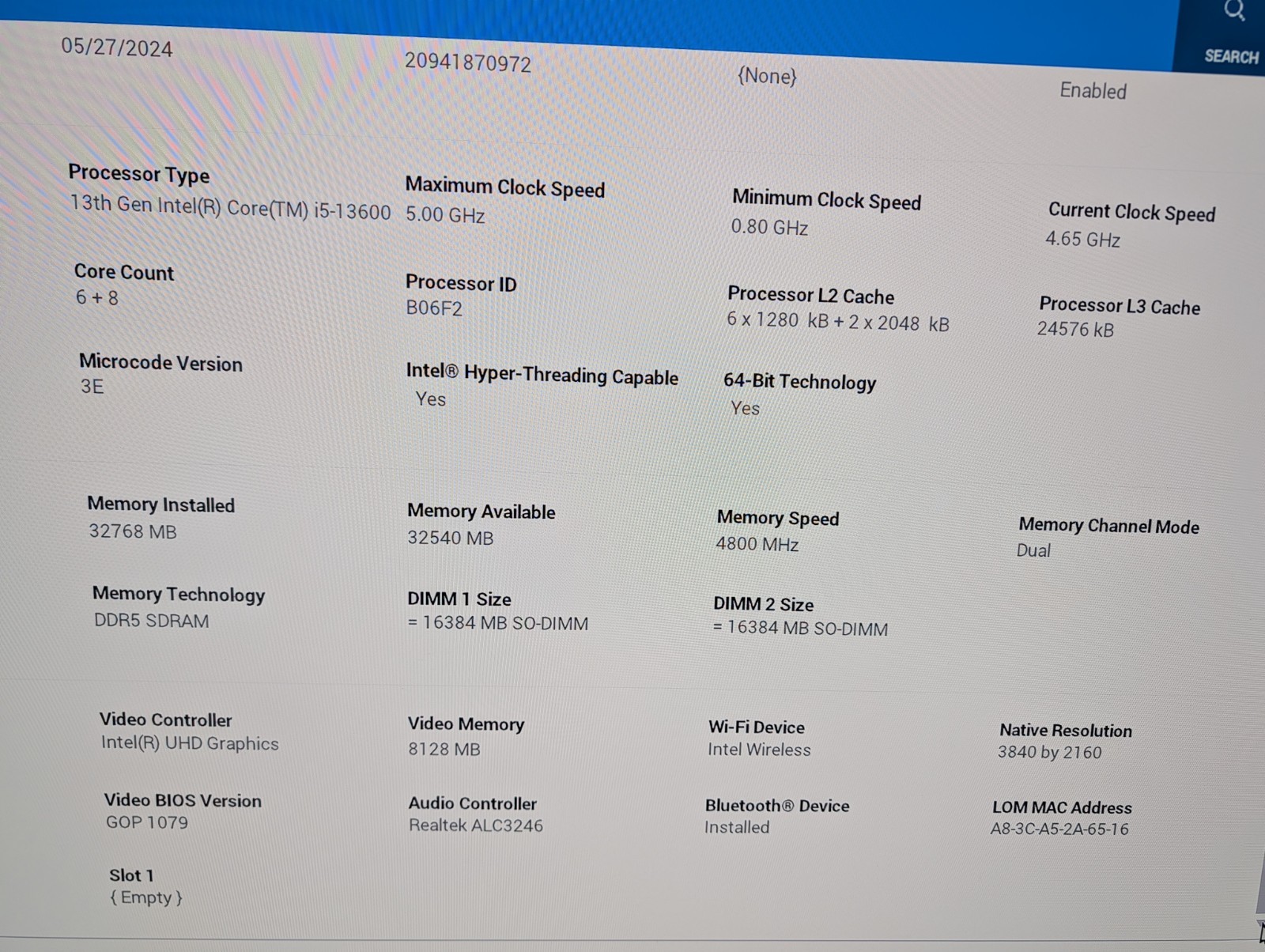Select 16384 MB SO-DIMM under DIMM 1
1265x952 pixels.
[498, 623]
